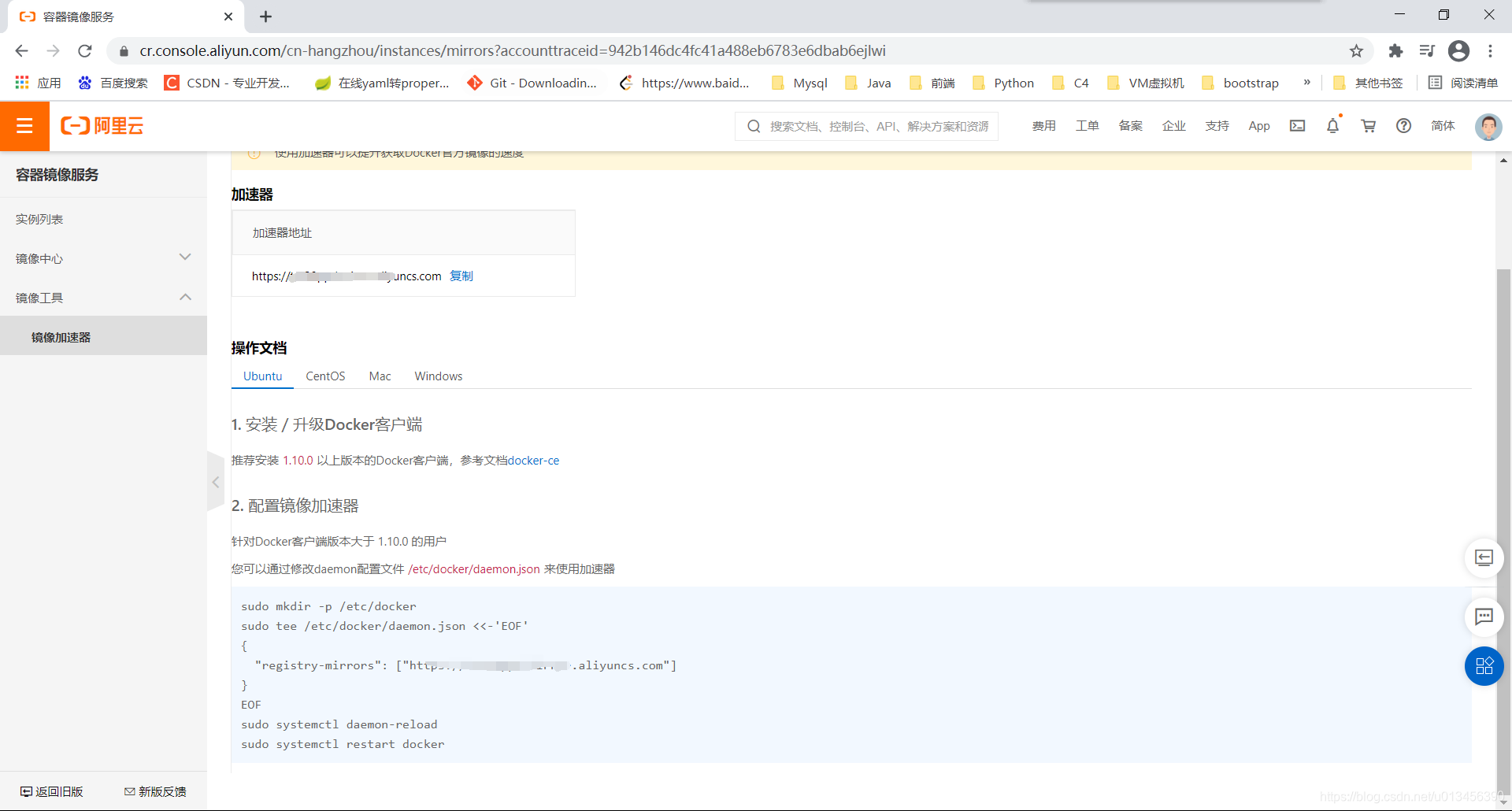
Task: Copy the accelerator address with 复制
Action: pyautogui.click(x=461, y=276)
